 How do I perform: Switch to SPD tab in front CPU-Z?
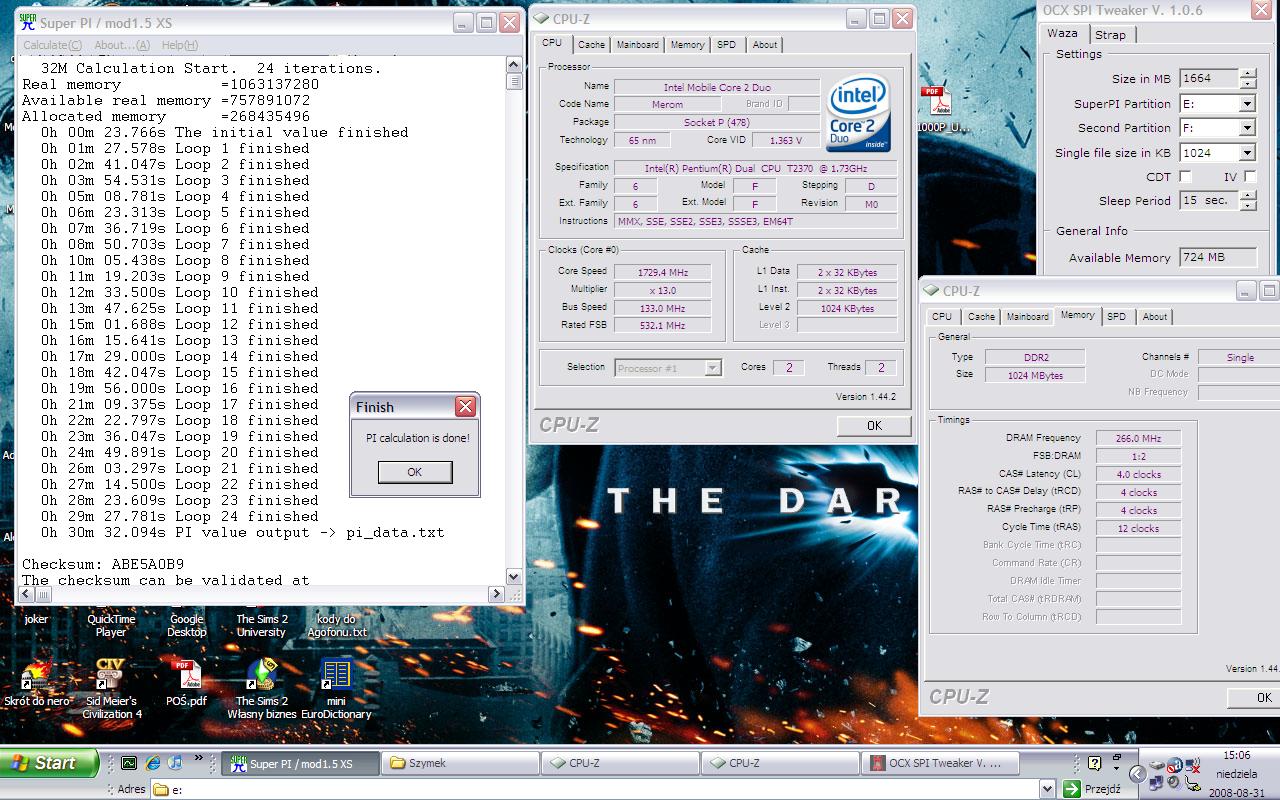pyautogui.click(x=726, y=45)
